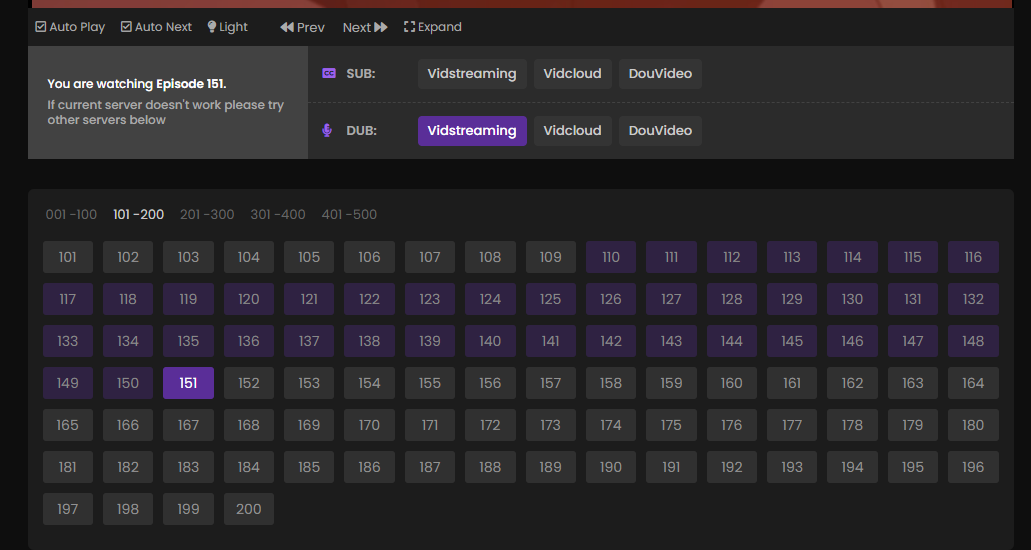Screen dimensions: 1031x550
Task: Switch to episode range 301-400
Action: click(x=278, y=214)
